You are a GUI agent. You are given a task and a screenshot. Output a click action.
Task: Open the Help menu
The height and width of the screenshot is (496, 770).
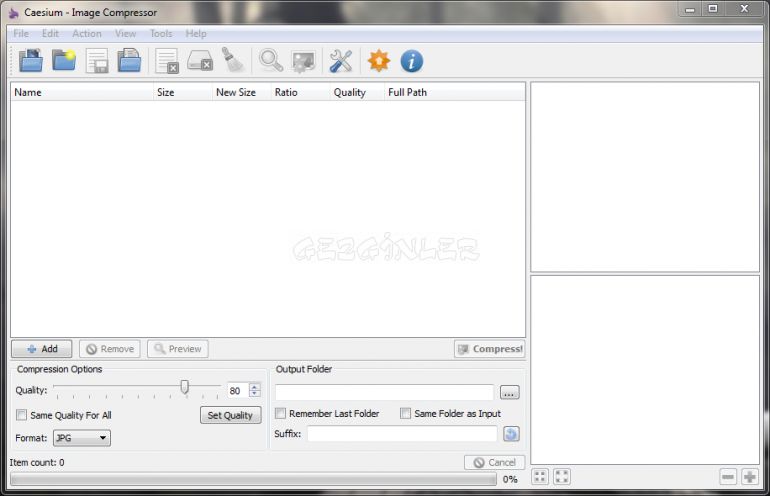[x=196, y=33]
